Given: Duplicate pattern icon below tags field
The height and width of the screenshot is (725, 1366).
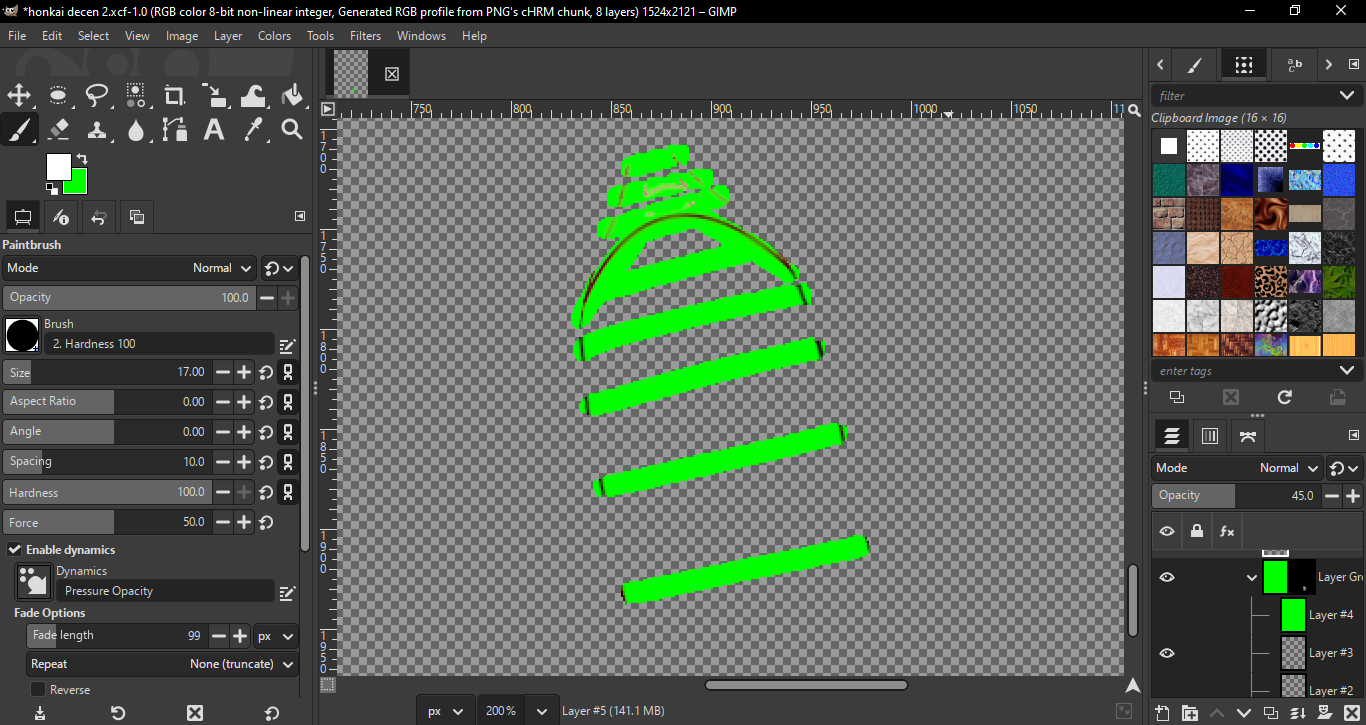Looking at the screenshot, I should [1177, 397].
